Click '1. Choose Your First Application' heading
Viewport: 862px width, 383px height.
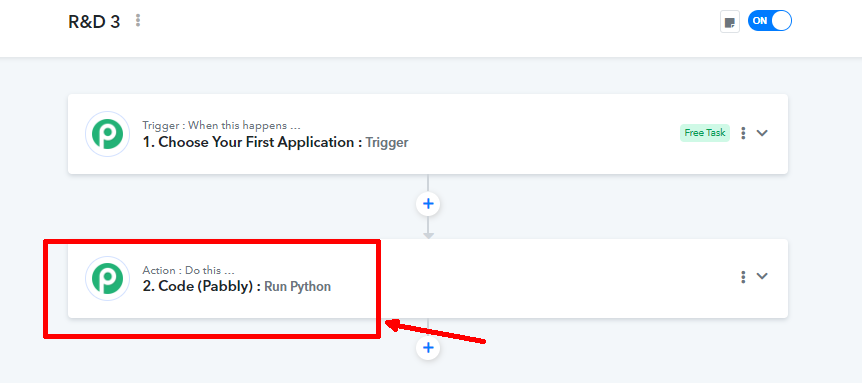(x=250, y=142)
